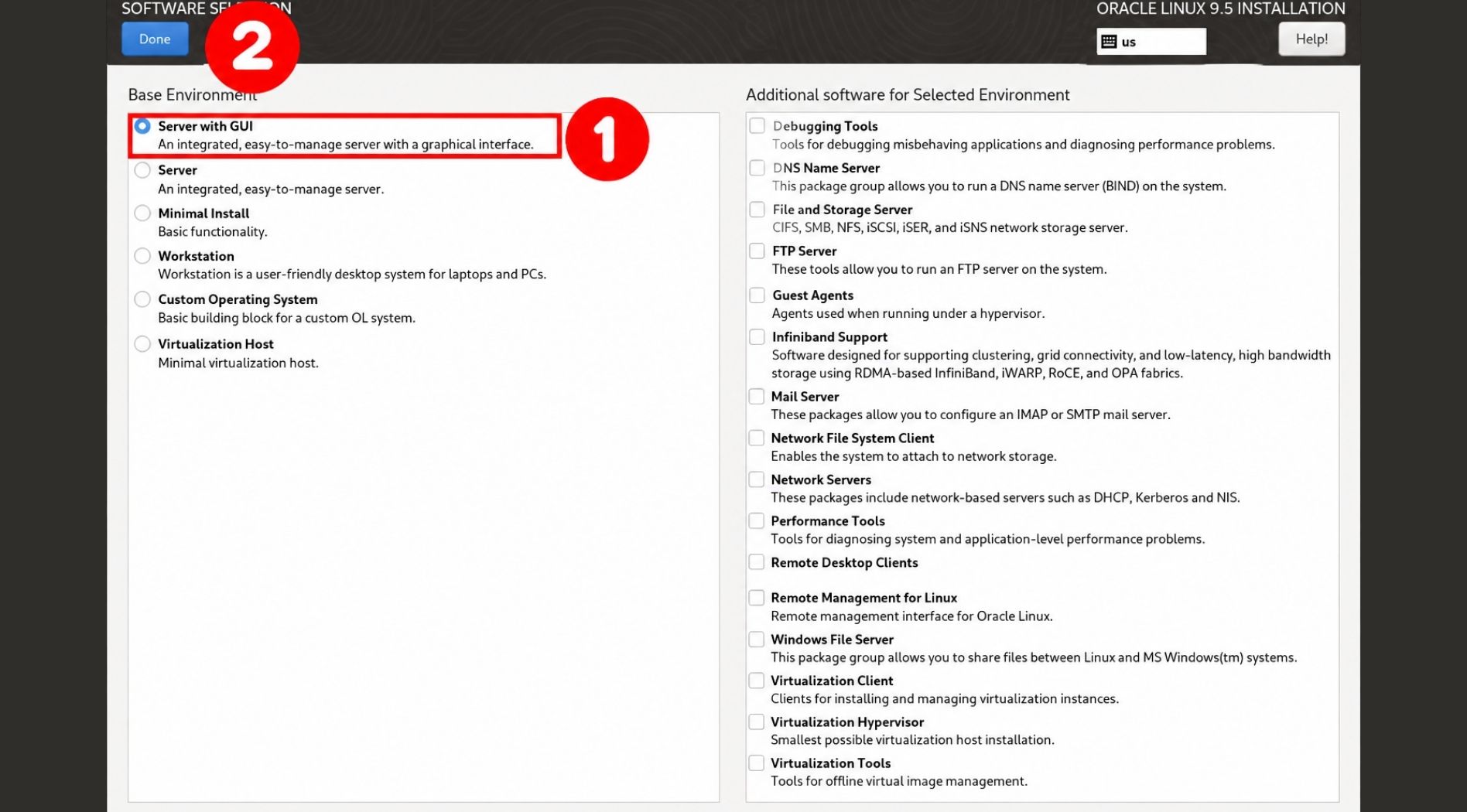The width and height of the screenshot is (1467, 812).
Task: Select the Server base environment radio button
Action: tap(142, 170)
